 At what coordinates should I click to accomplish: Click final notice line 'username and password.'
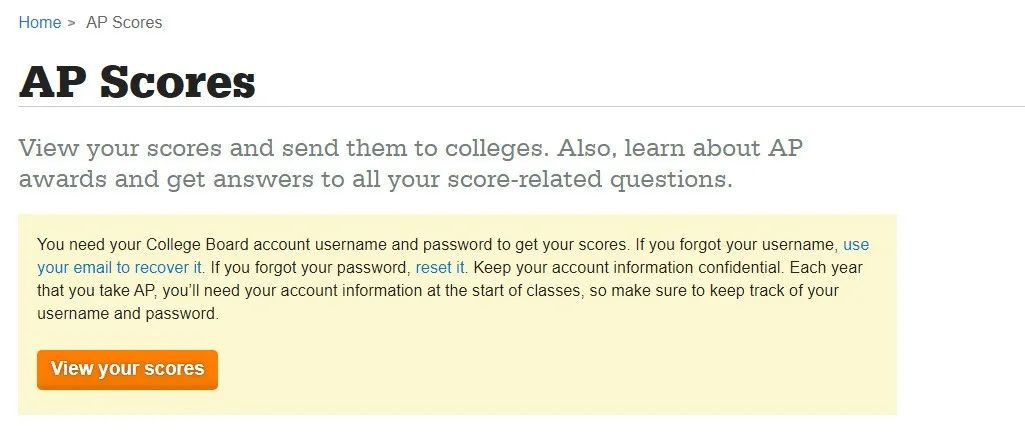point(128,313)
